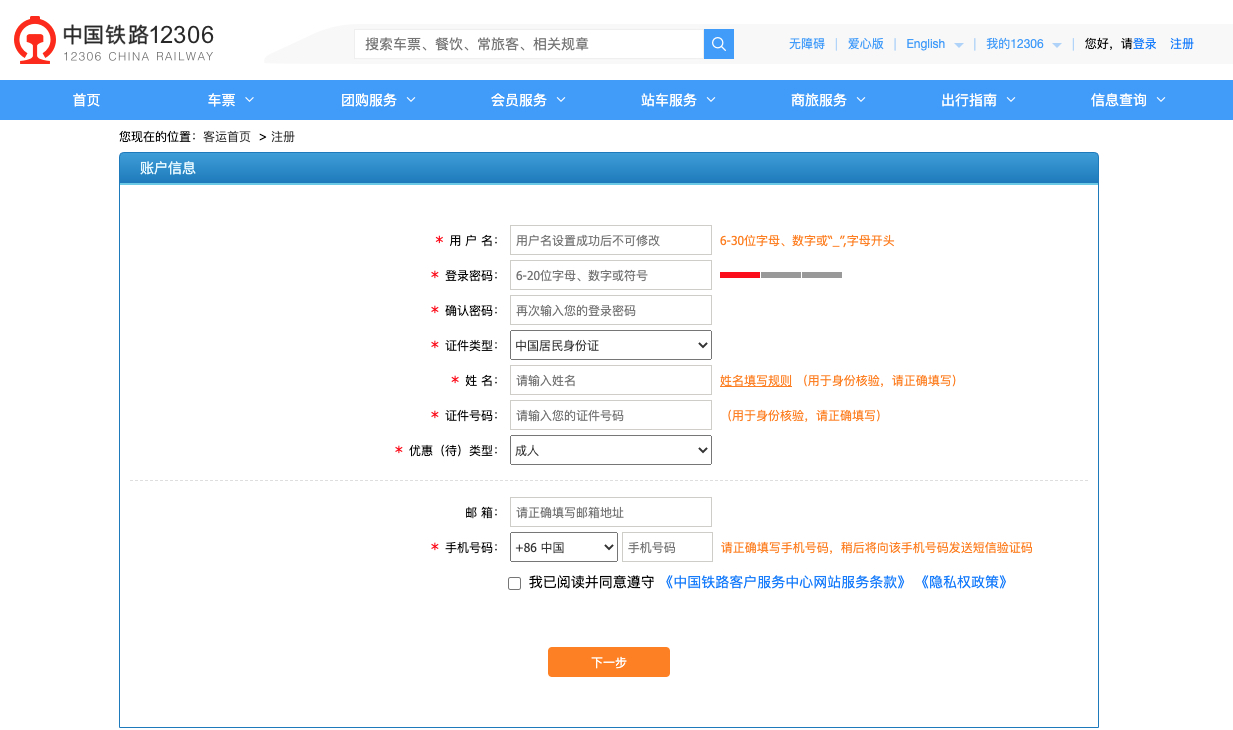Viewport: 1233px width, 730px height.
Task: Click the blue search magnifier icon
Action: pyautogui.click(x=719, y=44)
